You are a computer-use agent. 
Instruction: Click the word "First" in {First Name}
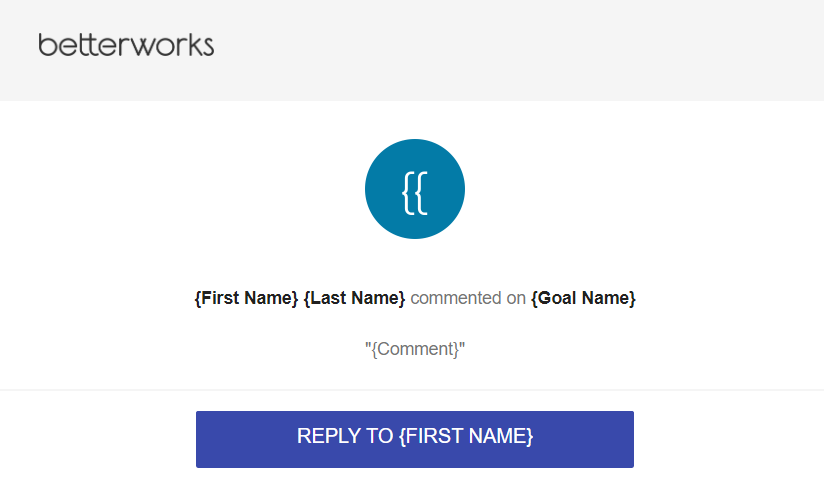(221, 298)
